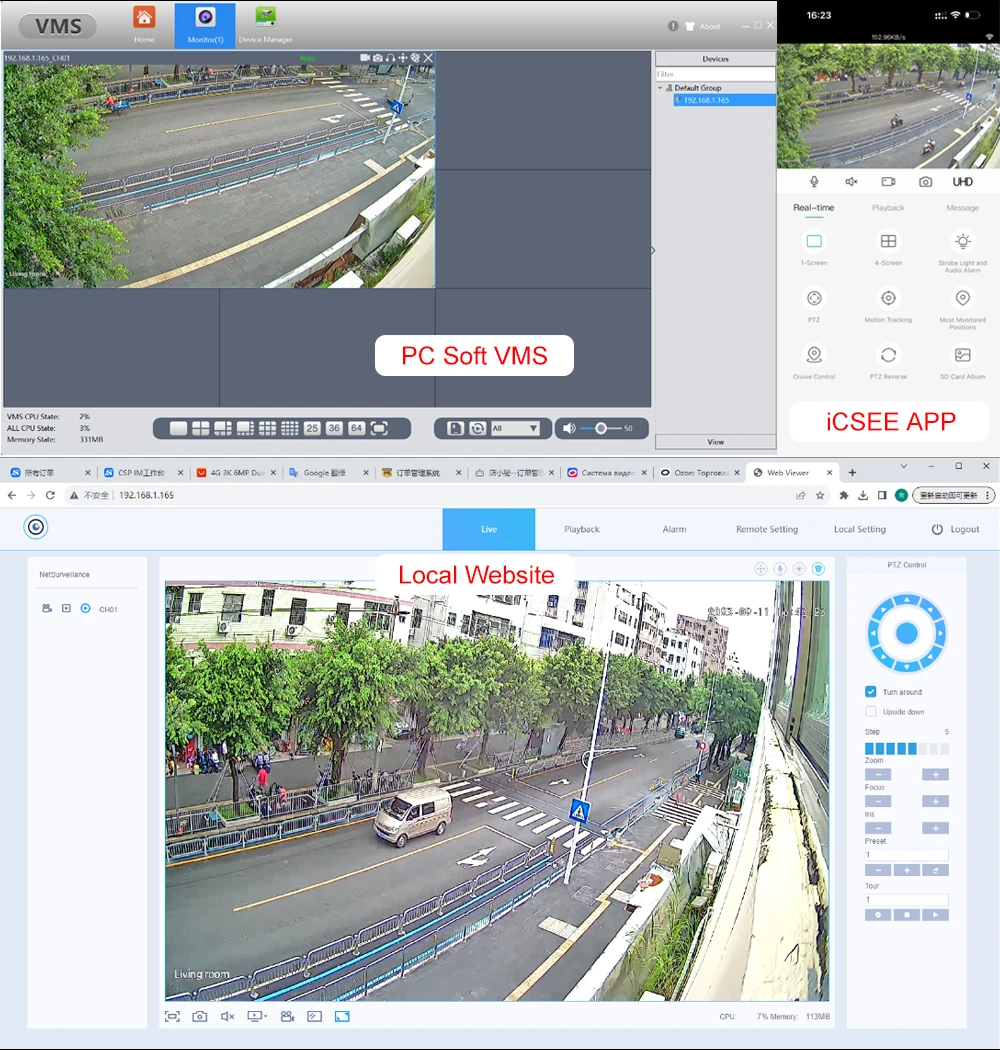Toggle full-window stretch icon below Web Viewer video

(342, 1017)
